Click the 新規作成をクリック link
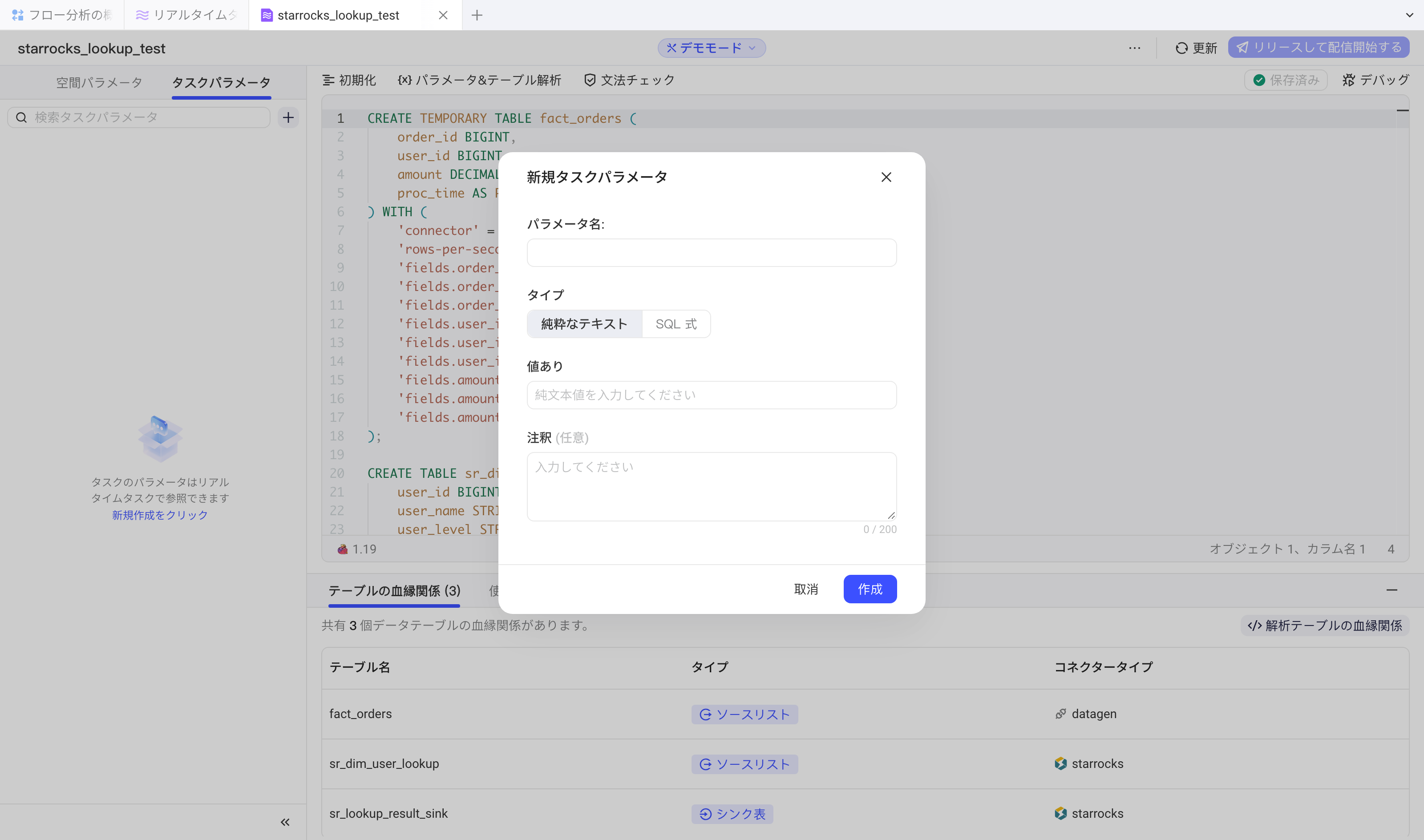 (160, 515)
